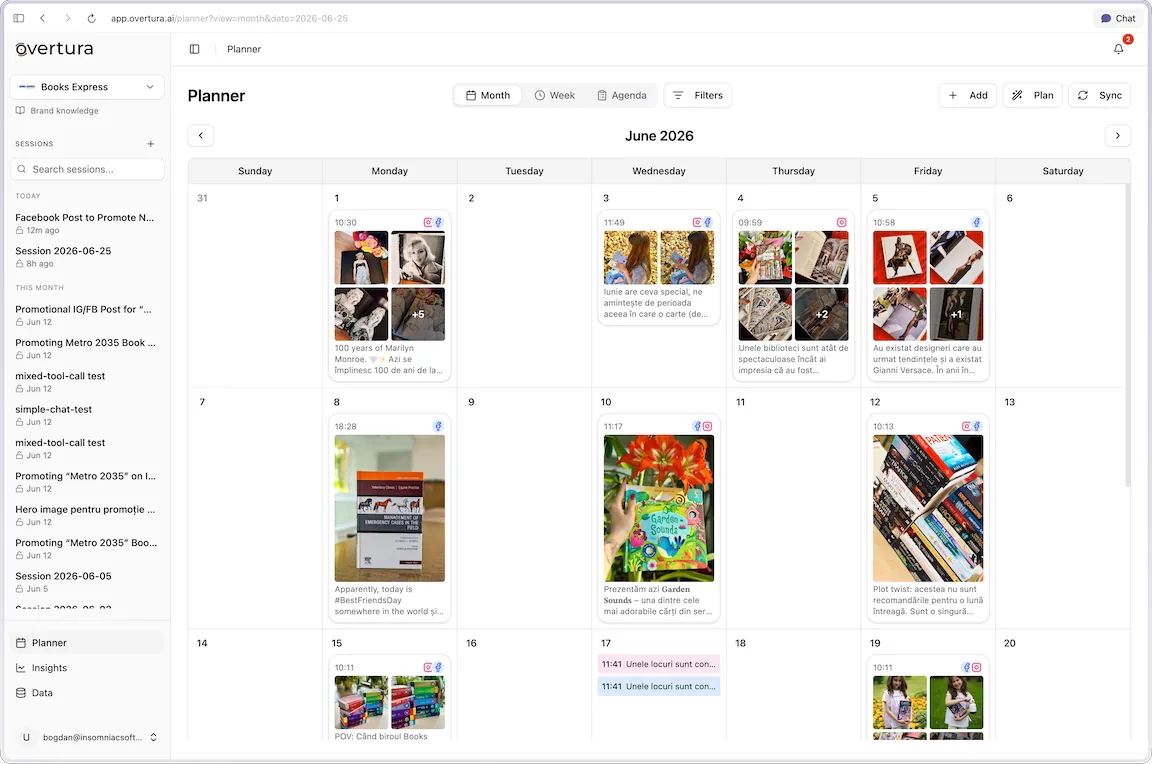Click Instagram icon on June 10 post
Image resolution: width=1152 pixels, height=764 pixels.
pyautogui.click(x=708, y=426)
